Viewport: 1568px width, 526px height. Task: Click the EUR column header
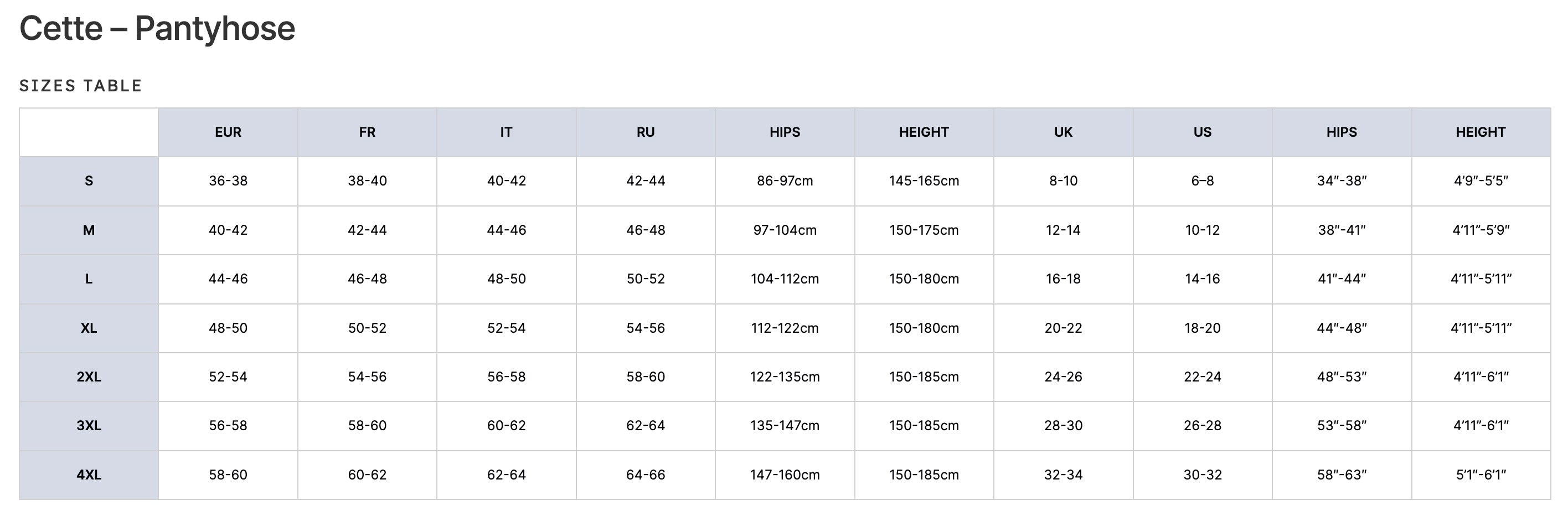tap(228, 132)
